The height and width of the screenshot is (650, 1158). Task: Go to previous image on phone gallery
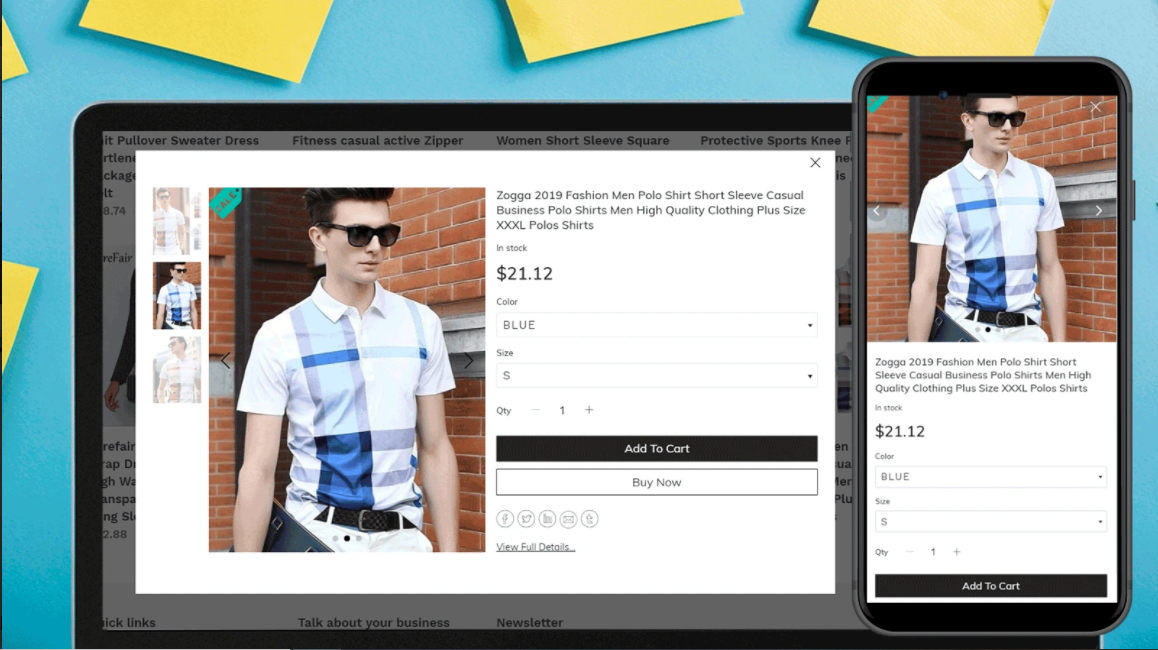coord(877,211)
